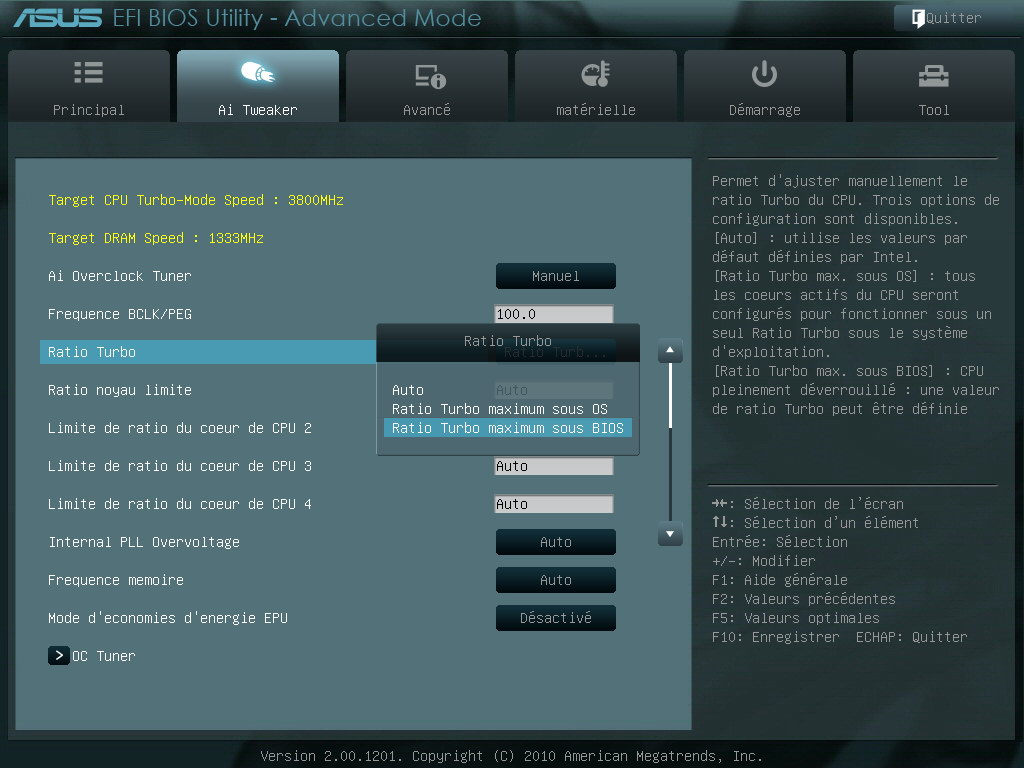Select the Ratio noyau limite row
Viewport: 1024px width, 768px height.
(120, 390)
